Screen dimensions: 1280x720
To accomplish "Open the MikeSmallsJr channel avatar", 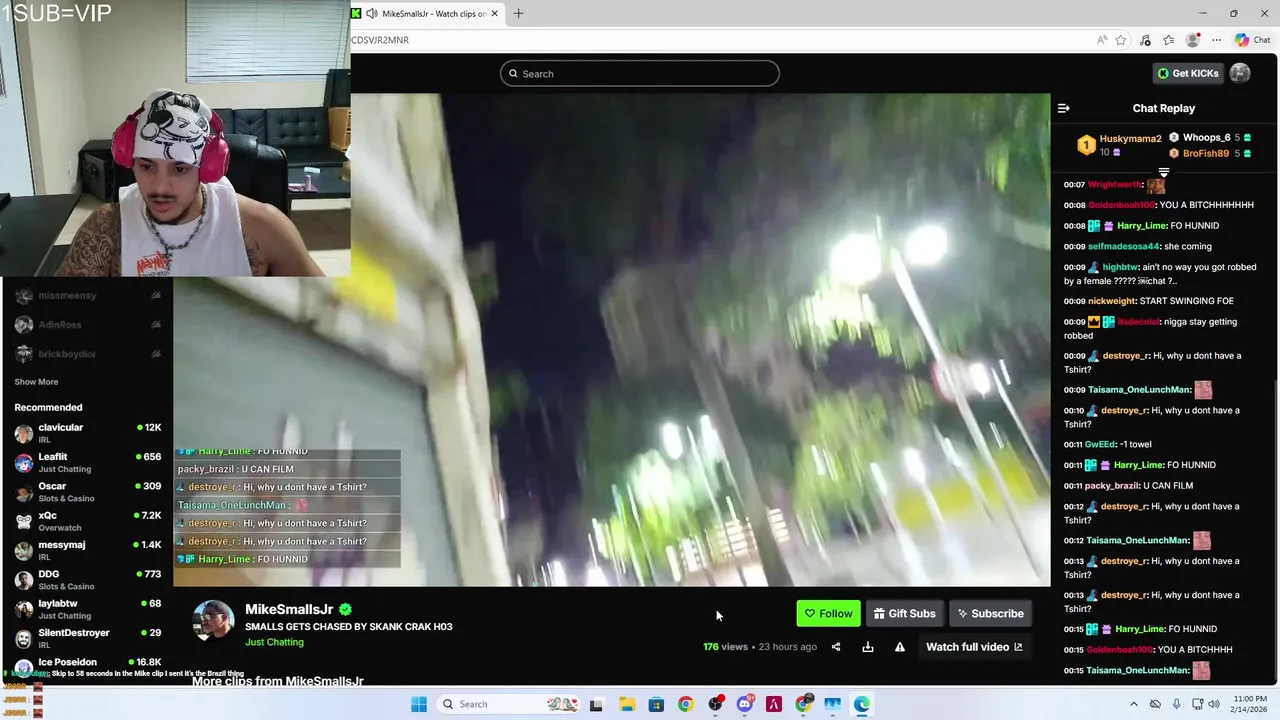I will click(x=213, y=622).
